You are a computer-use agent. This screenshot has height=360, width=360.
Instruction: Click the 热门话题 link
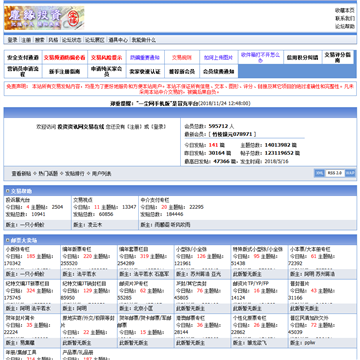tap(48, 173)
